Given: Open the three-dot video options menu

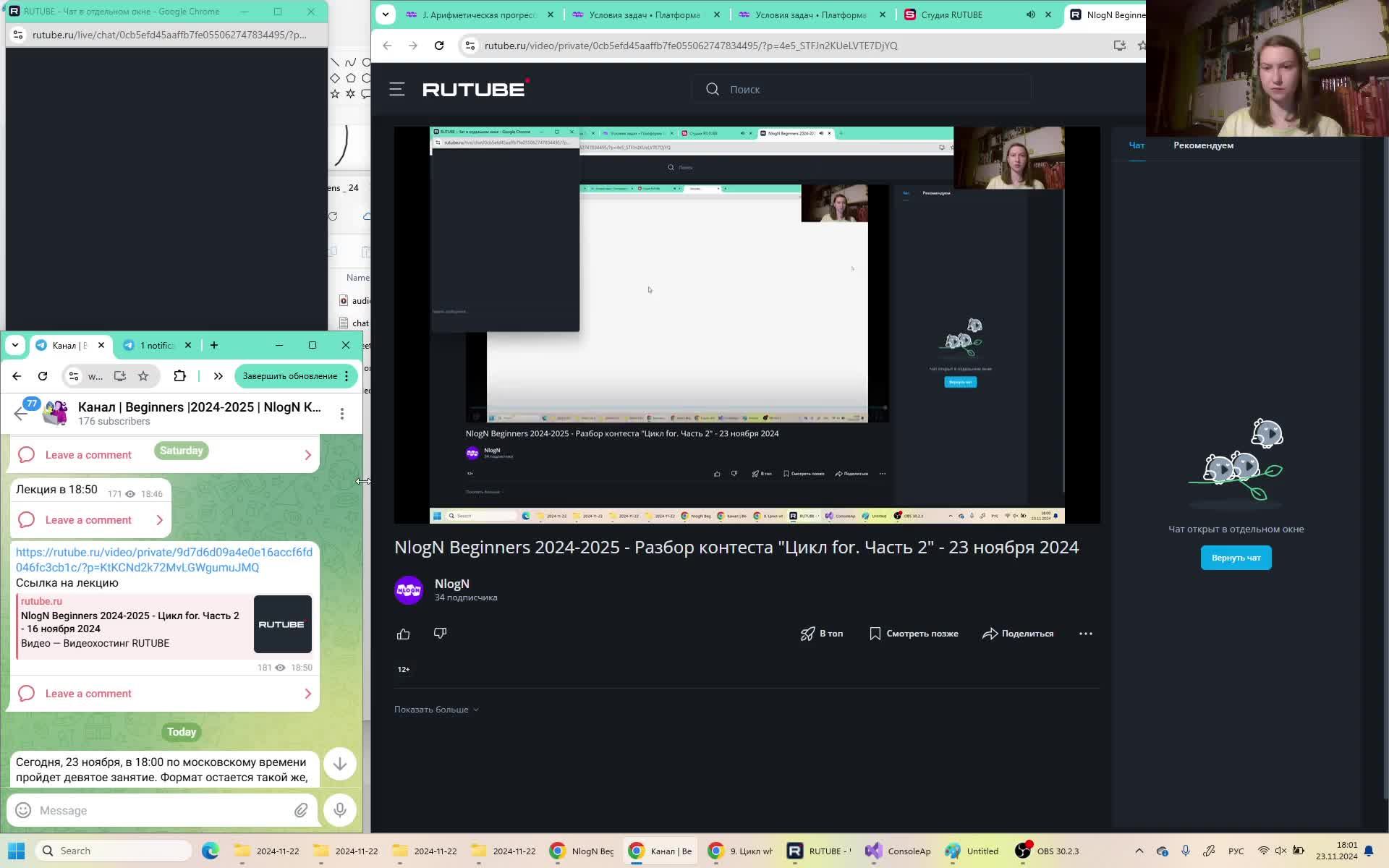Looking at the screenshot, I should (x=1085, y=634).
